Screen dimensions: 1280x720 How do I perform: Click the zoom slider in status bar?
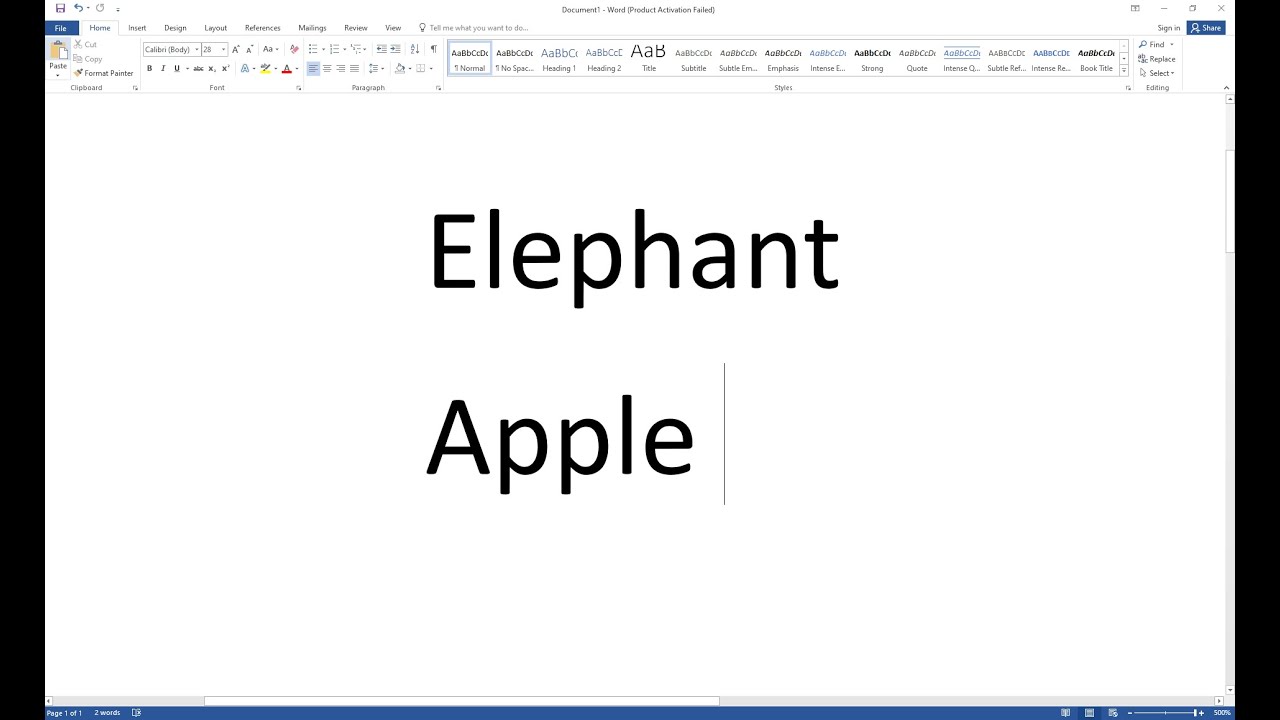(1165, 713)
